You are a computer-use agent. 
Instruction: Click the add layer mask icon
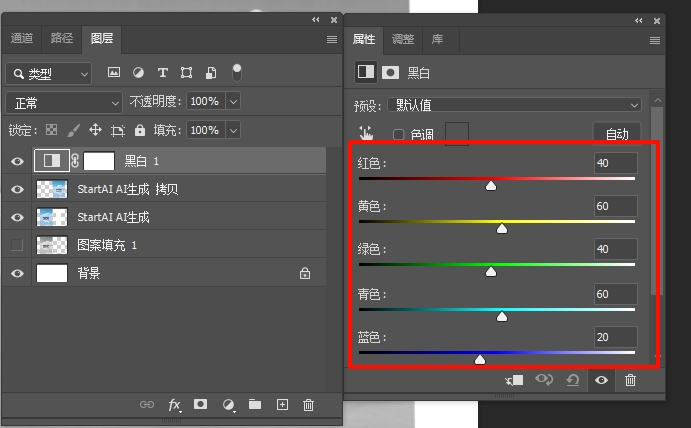(x=201, y=404)
